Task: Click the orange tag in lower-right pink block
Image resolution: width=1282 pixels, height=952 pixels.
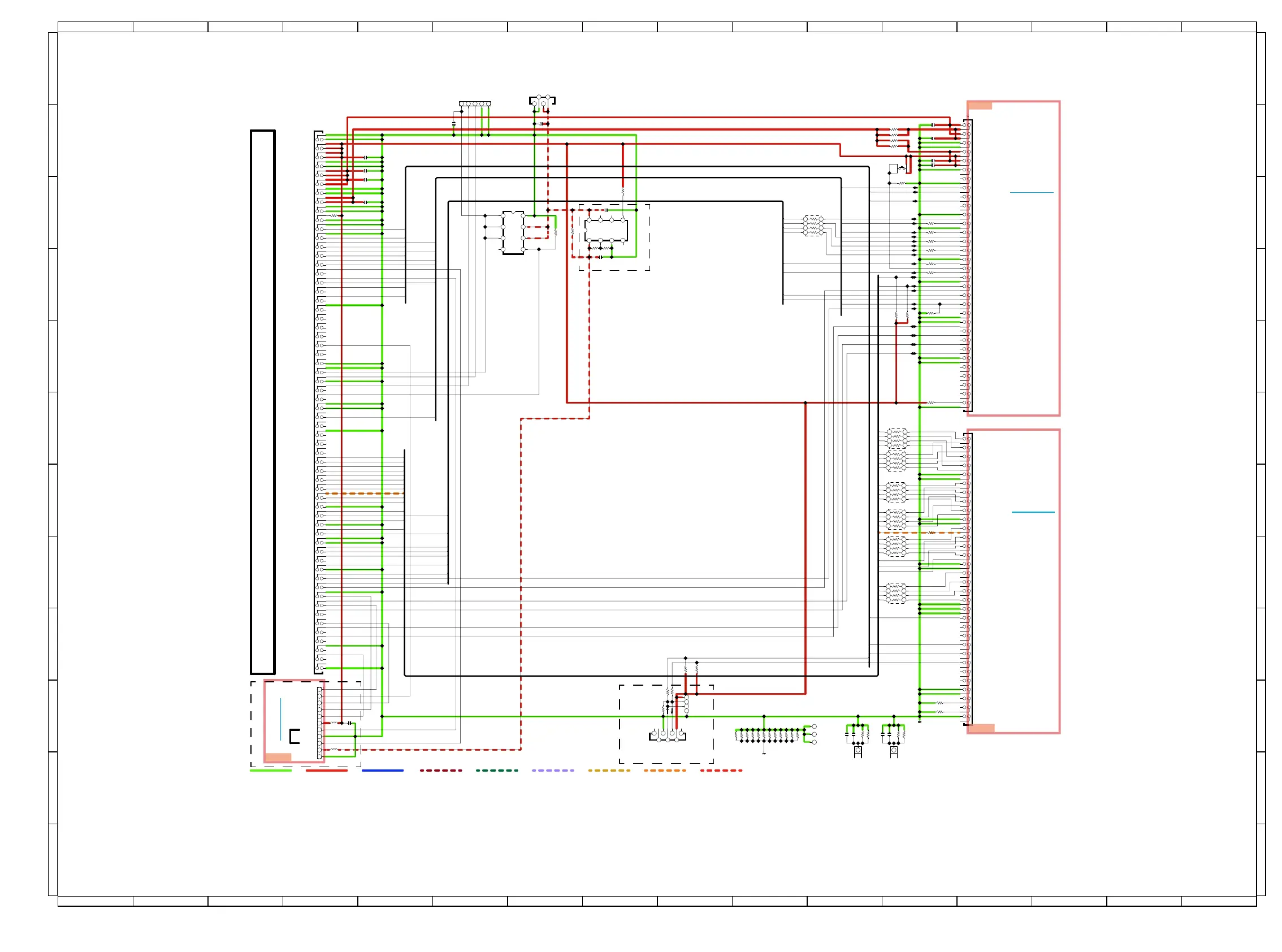Action: click(981, 728)
